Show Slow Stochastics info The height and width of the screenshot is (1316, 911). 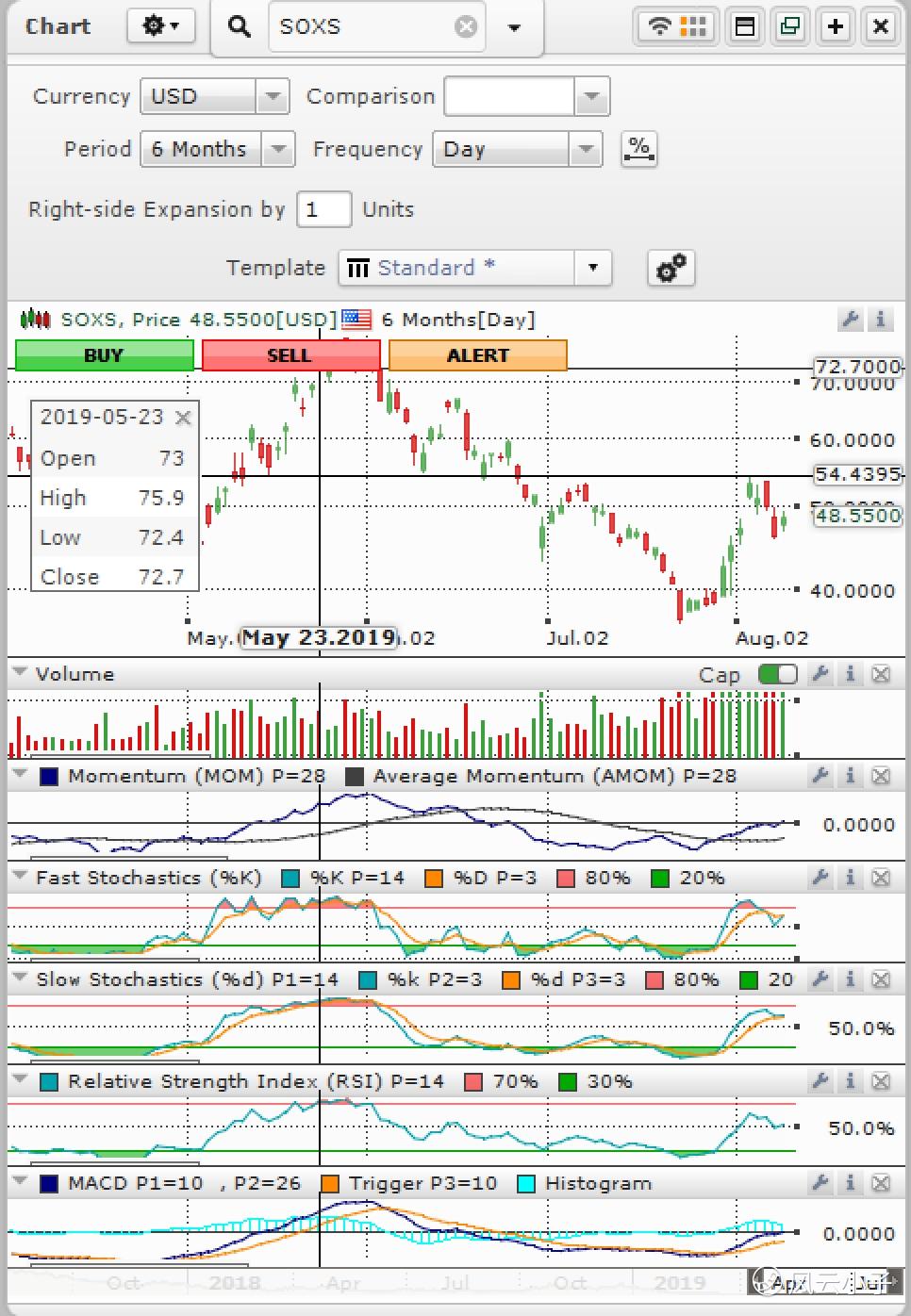[851, 979]
